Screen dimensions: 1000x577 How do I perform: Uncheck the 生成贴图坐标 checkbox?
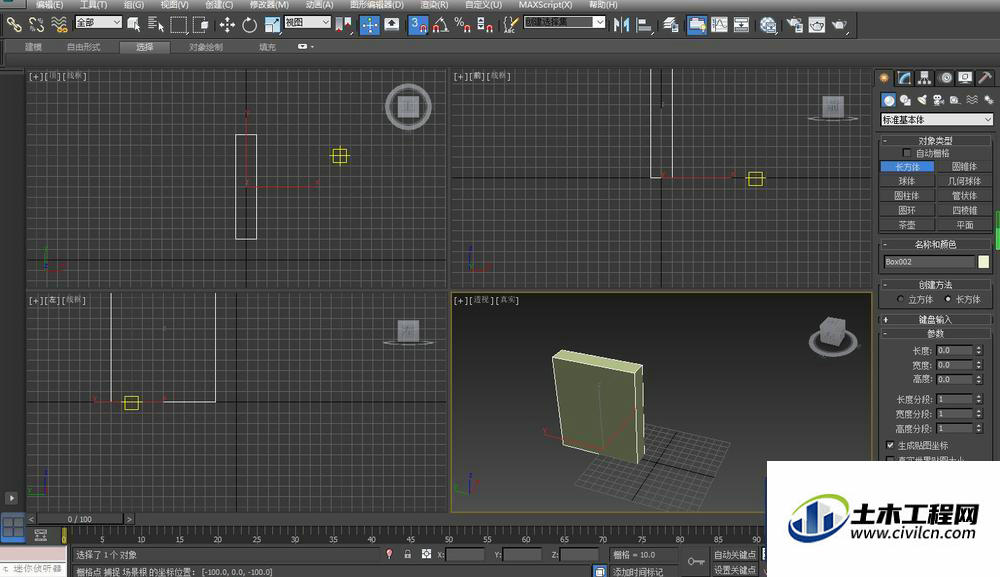click(x=890, y=445)
